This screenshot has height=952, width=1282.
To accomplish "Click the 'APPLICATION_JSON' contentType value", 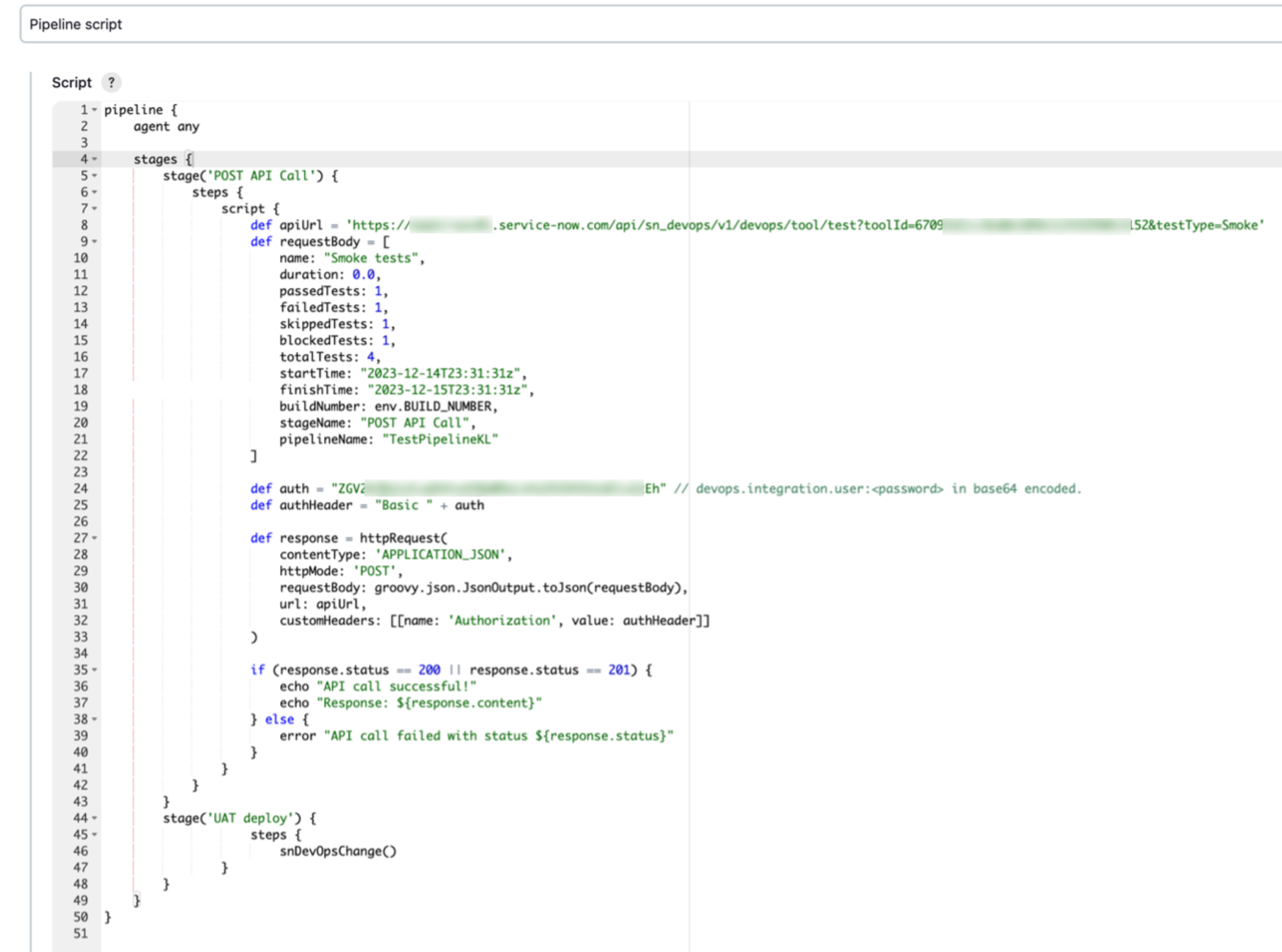I will pyautogui.click(x=440, y=555).
